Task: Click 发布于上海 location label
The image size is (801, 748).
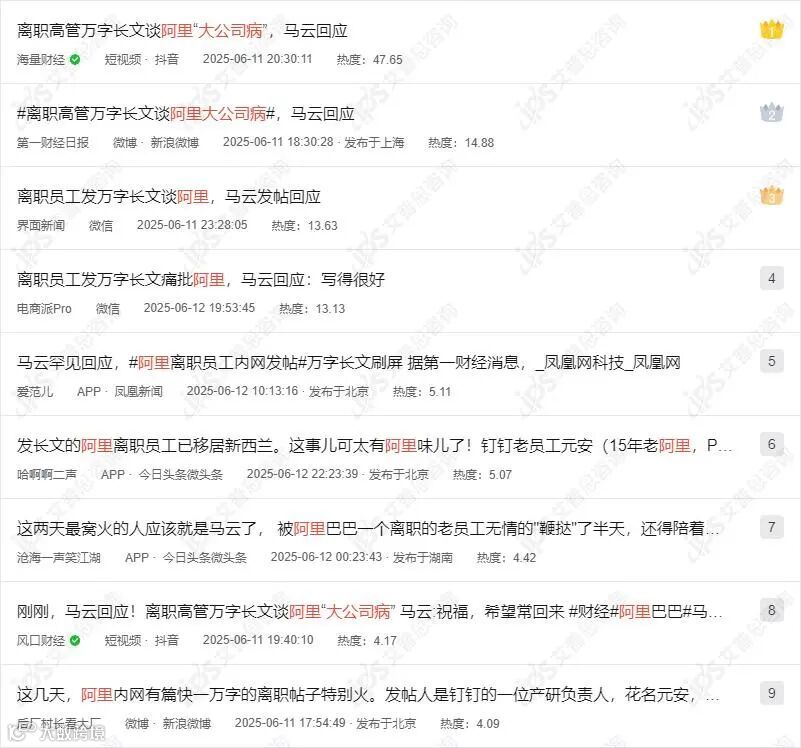Action: click(x=374, y=143)
